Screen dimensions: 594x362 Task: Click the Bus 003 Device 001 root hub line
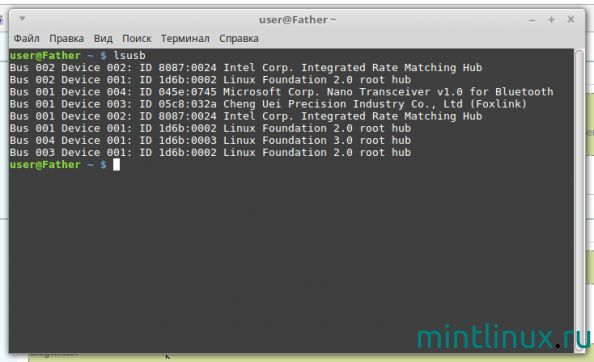click(210, 153)
